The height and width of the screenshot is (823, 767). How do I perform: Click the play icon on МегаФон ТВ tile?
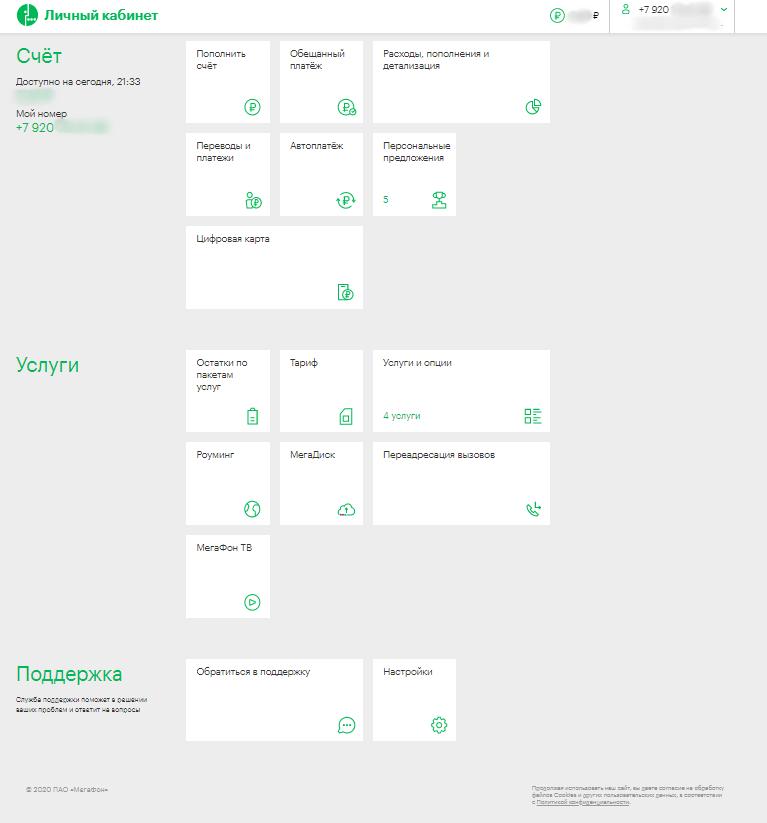252,602
